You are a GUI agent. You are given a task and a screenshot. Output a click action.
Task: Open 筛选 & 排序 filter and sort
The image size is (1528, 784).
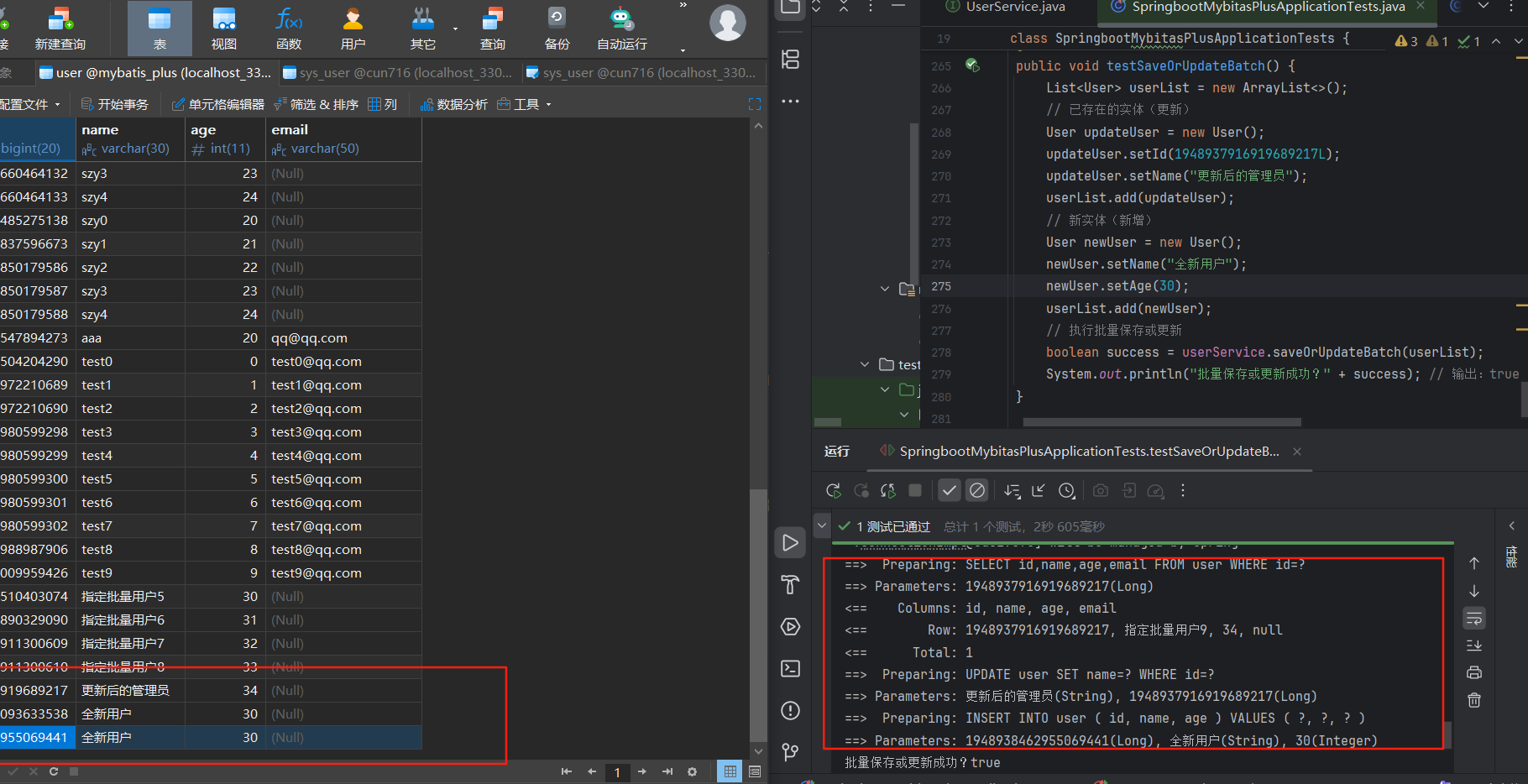coord(316,104)
